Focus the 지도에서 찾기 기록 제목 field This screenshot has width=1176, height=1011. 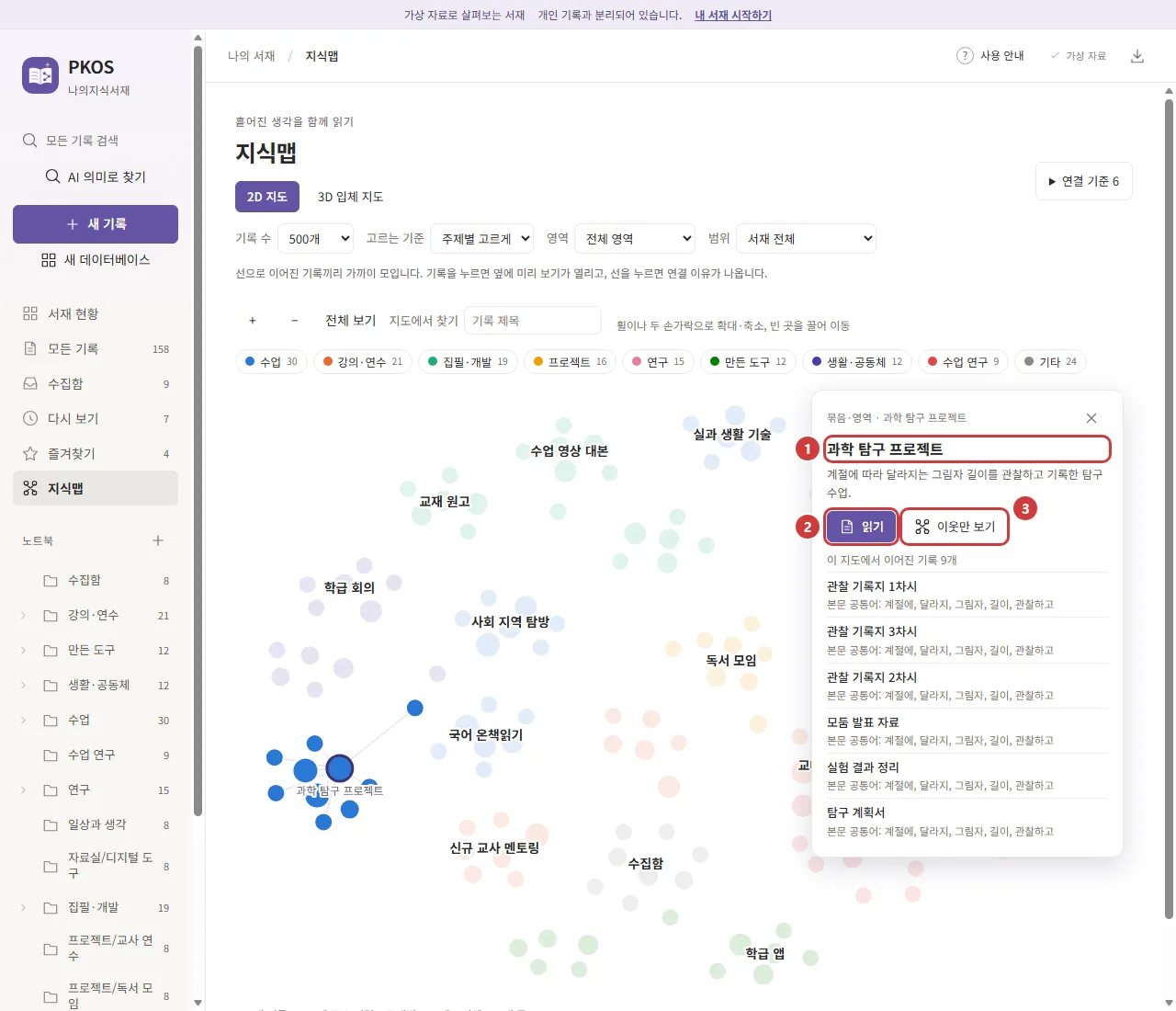tap(533, 321)
